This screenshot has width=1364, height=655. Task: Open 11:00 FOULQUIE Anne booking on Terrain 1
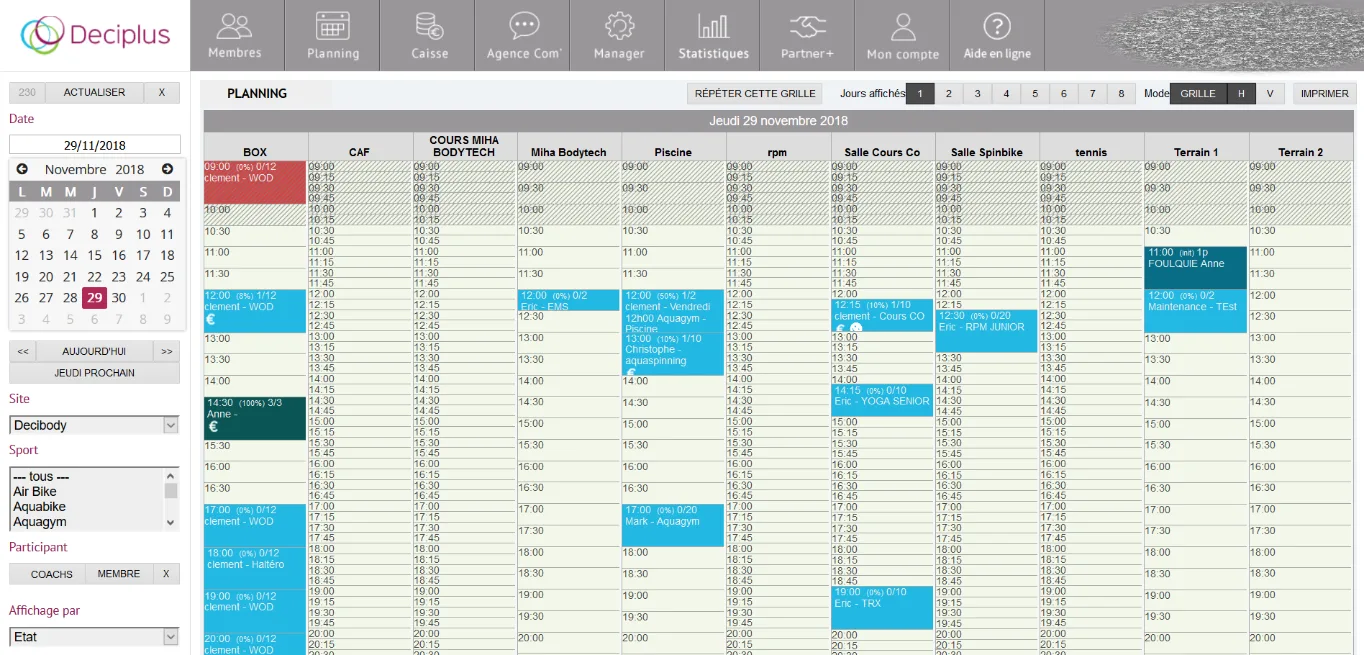1196,268
